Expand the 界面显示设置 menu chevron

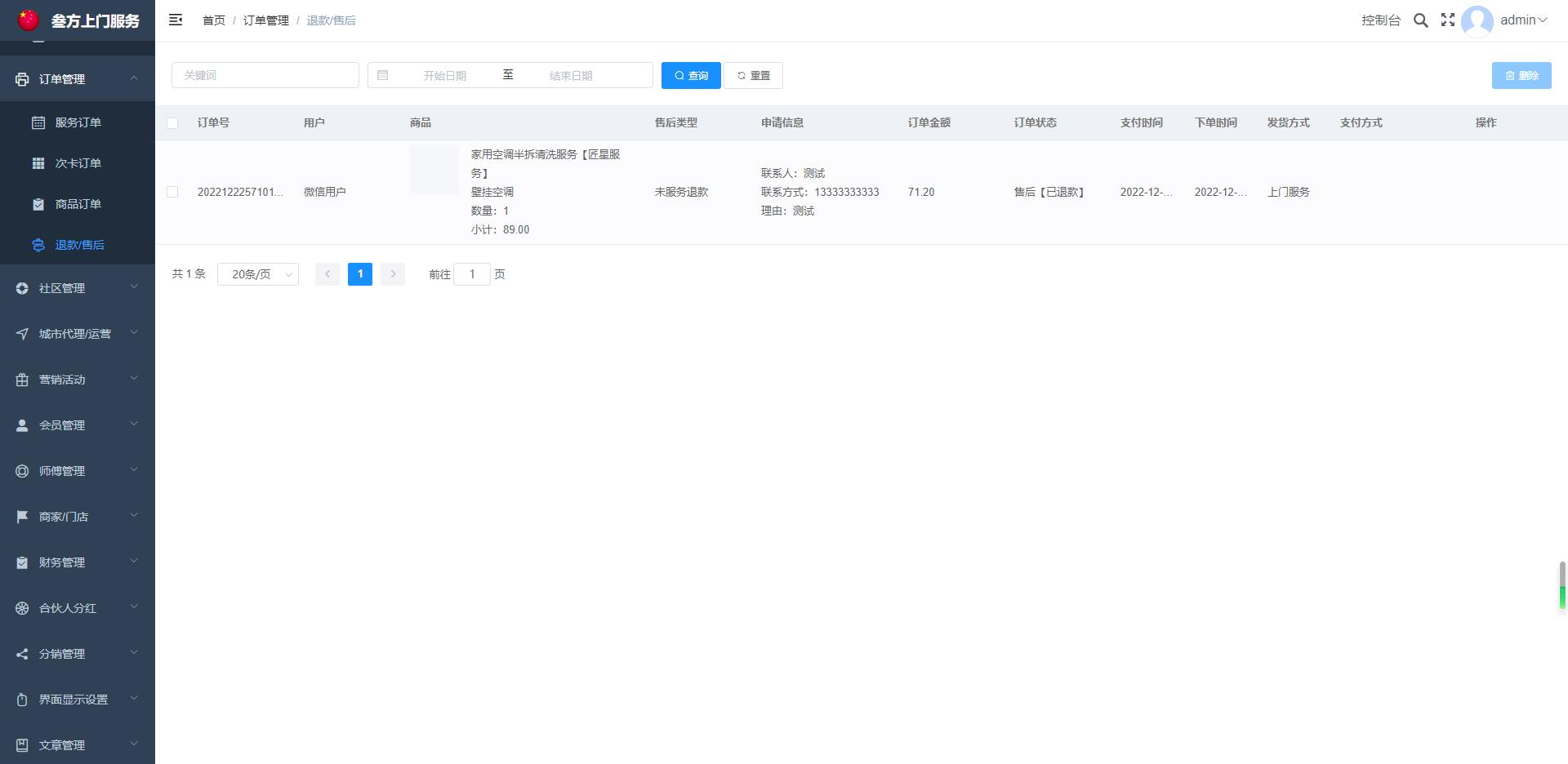tap(134, 699)
